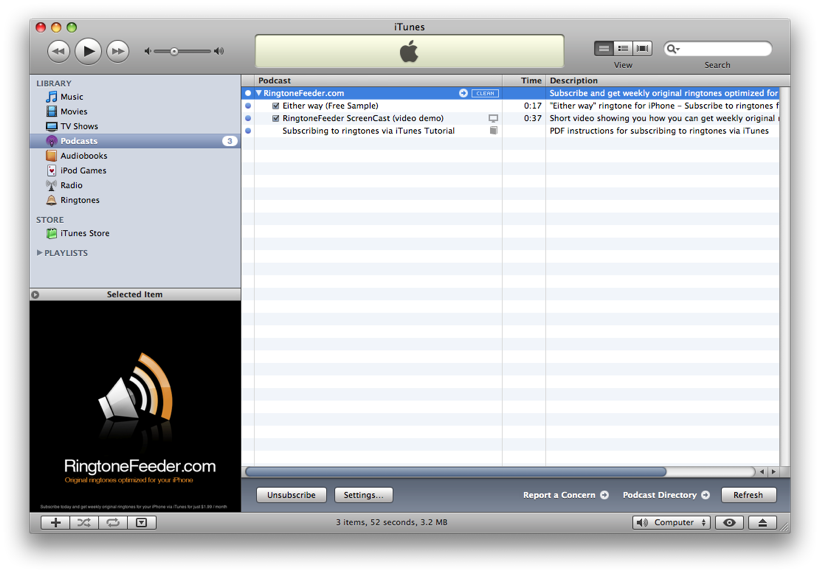Click the CLEAN badge

(485, 93)
